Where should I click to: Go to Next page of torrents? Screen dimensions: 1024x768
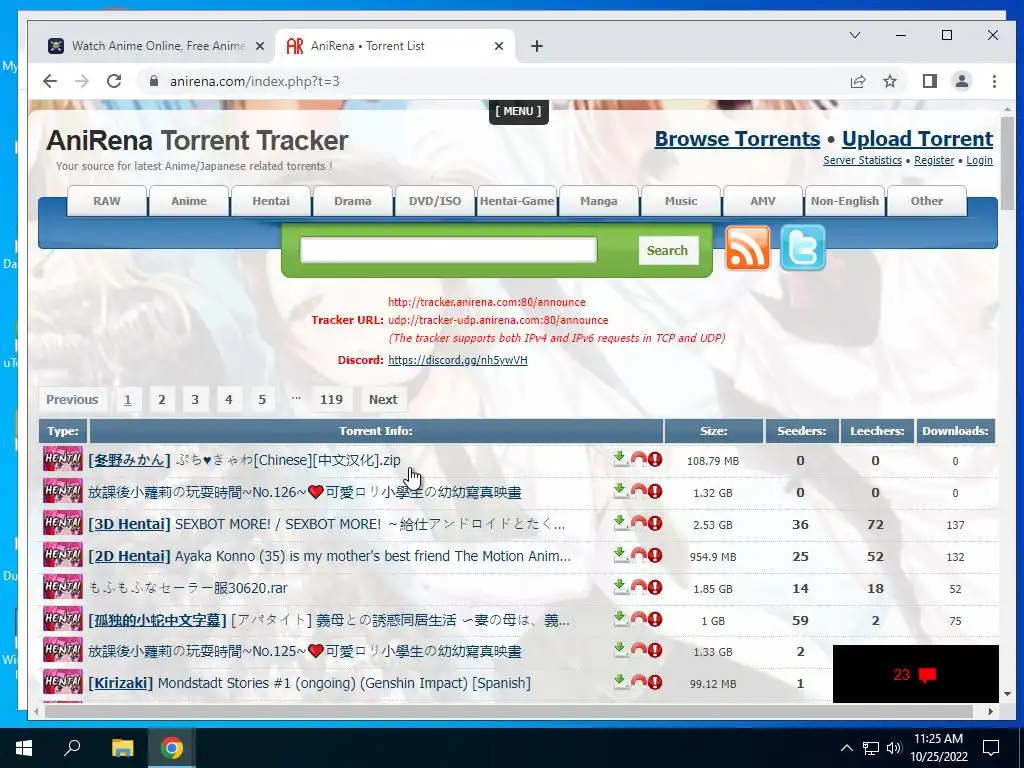[383, 400]
